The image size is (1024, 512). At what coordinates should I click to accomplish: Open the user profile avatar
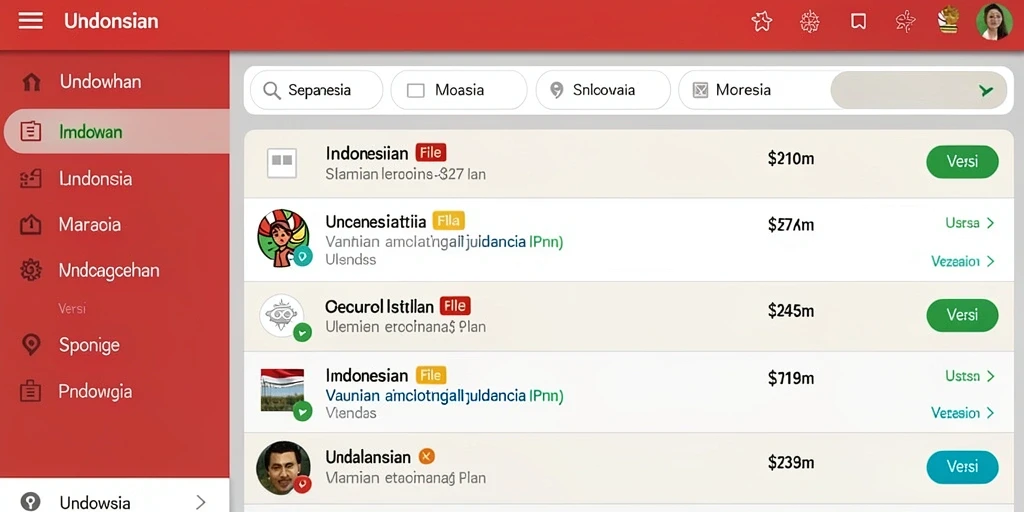[x=994, y=22]
